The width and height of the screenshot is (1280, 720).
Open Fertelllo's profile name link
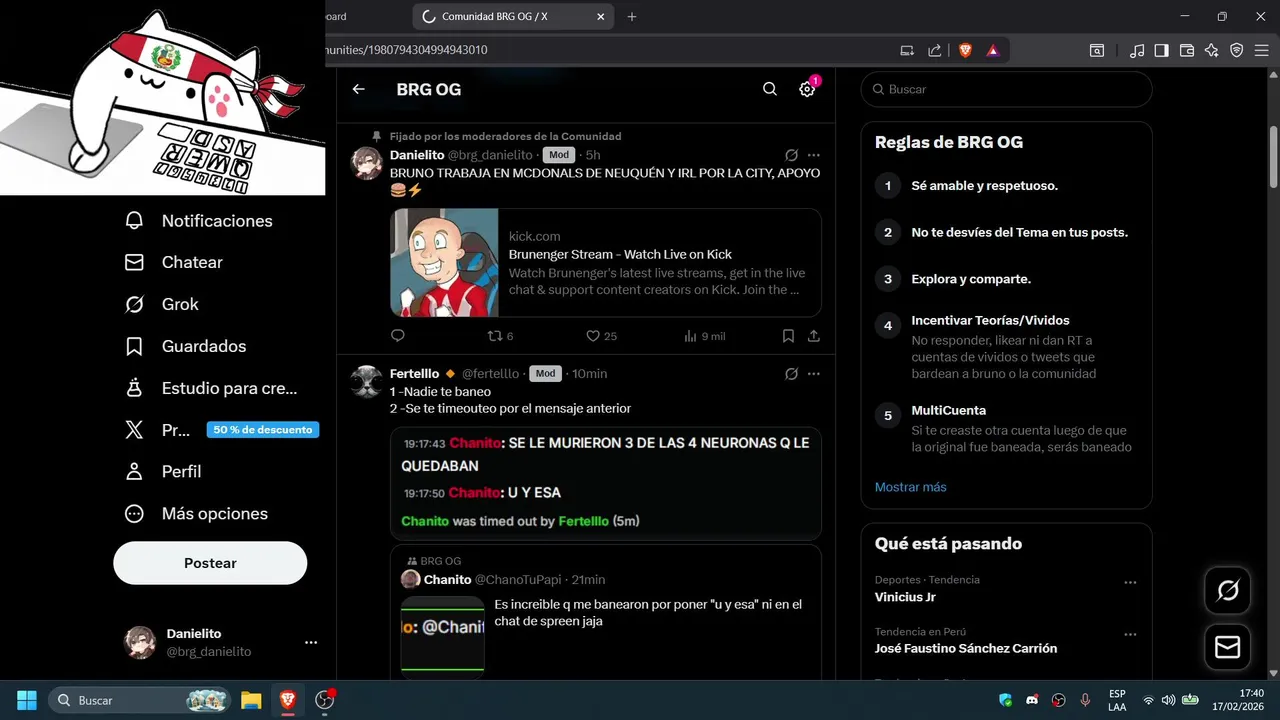pyautogui.click(x=414, y=373)
